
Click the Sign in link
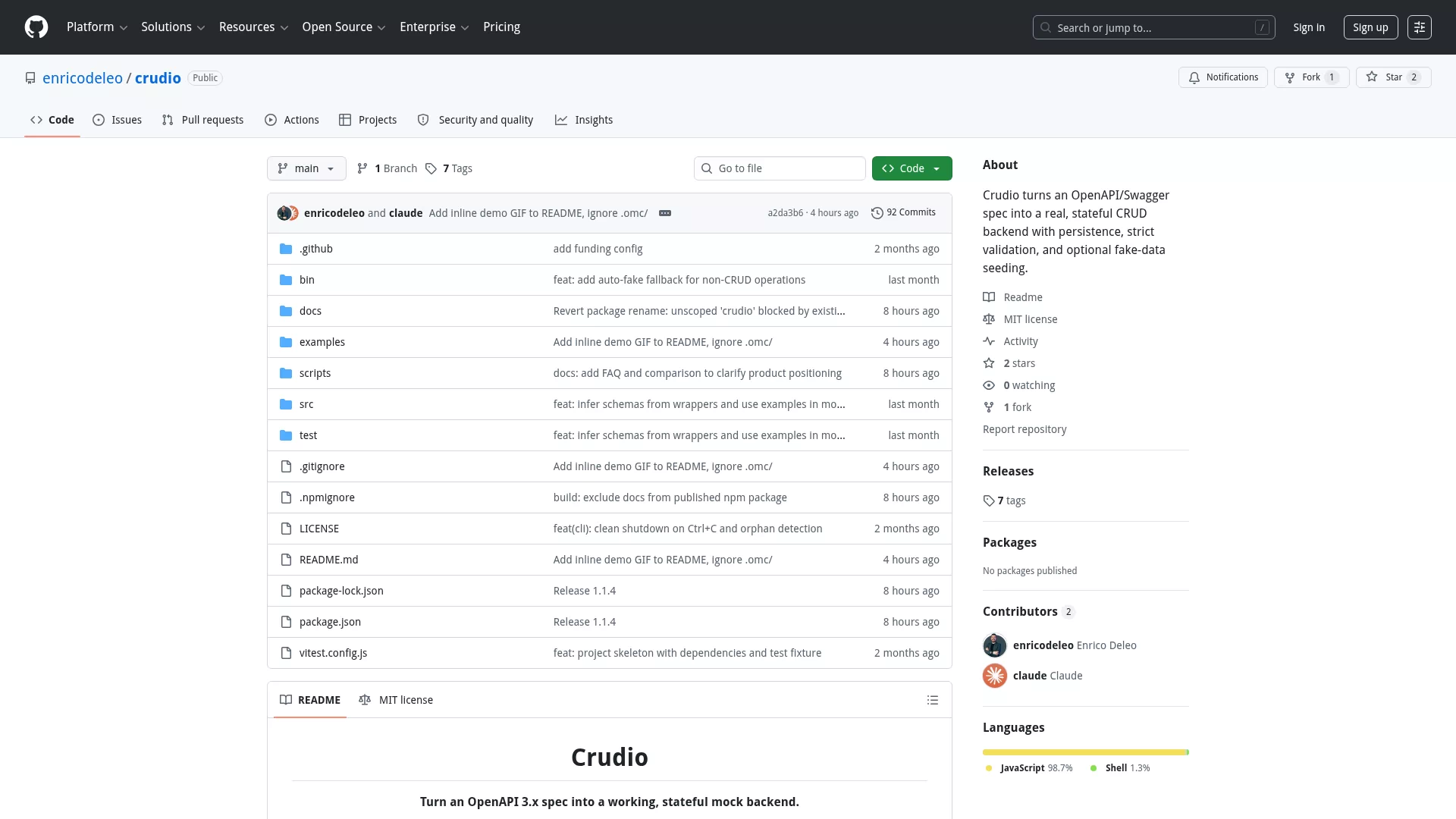pyautogui.click(x=1309, y=27)
